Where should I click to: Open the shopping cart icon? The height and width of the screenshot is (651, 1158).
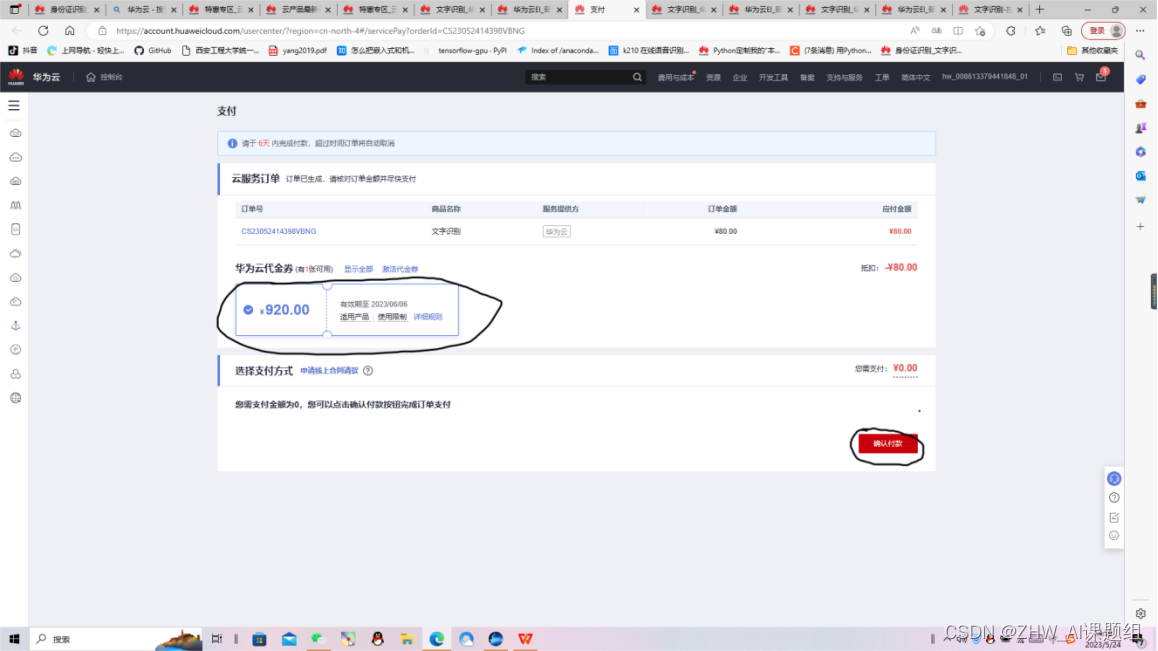(x=1079, y=77)
